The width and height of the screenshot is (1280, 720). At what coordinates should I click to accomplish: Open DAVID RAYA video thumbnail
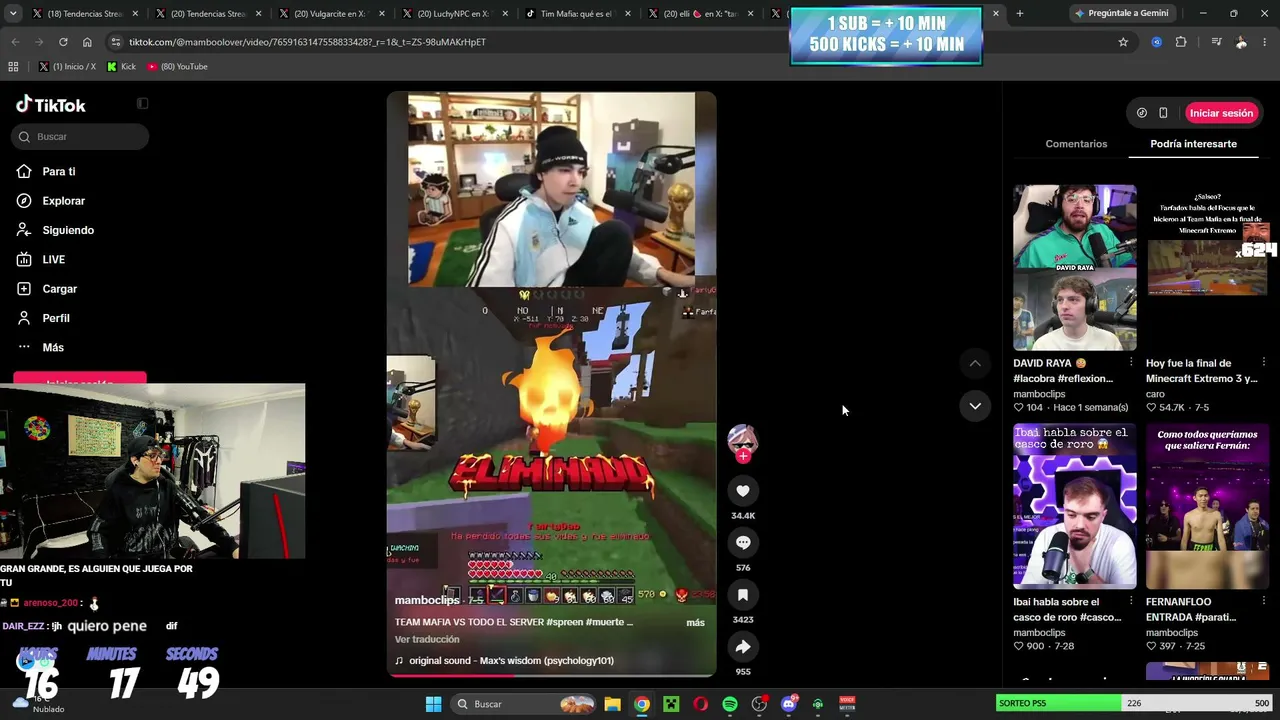(x=1075, y=267)
